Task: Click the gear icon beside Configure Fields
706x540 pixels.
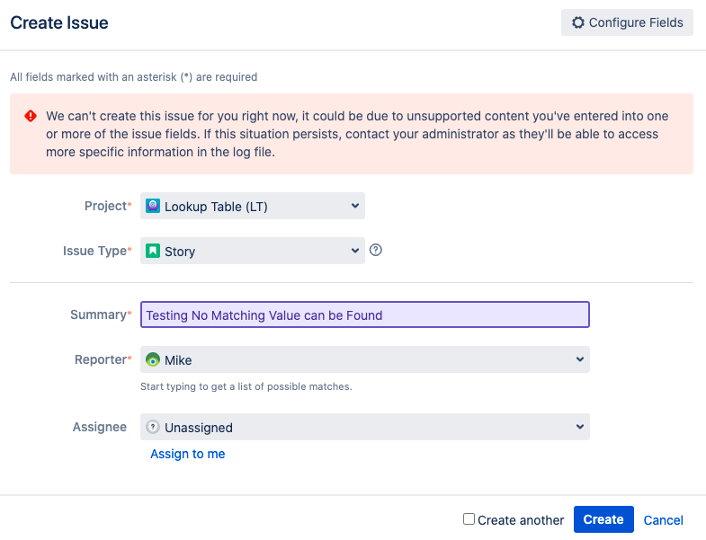Action: coord(578,23)
